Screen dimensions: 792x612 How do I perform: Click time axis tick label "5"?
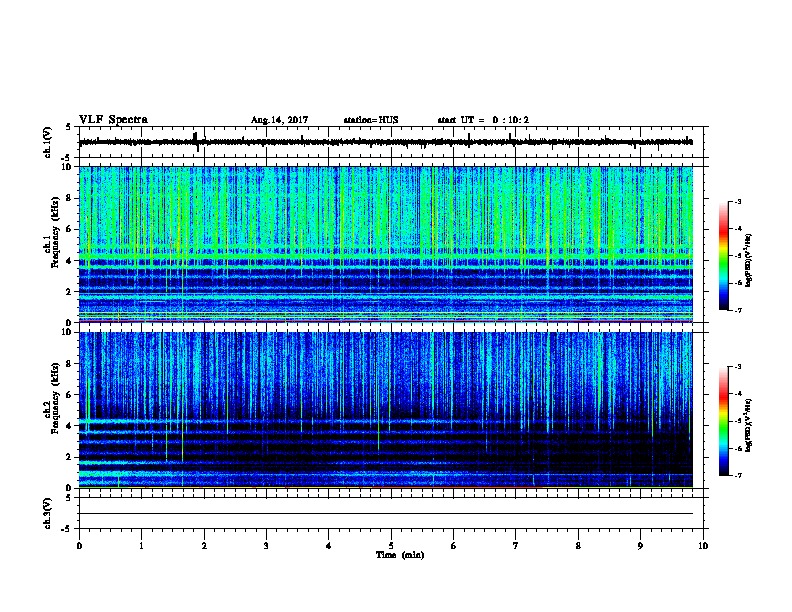click(x=391, y=546)
